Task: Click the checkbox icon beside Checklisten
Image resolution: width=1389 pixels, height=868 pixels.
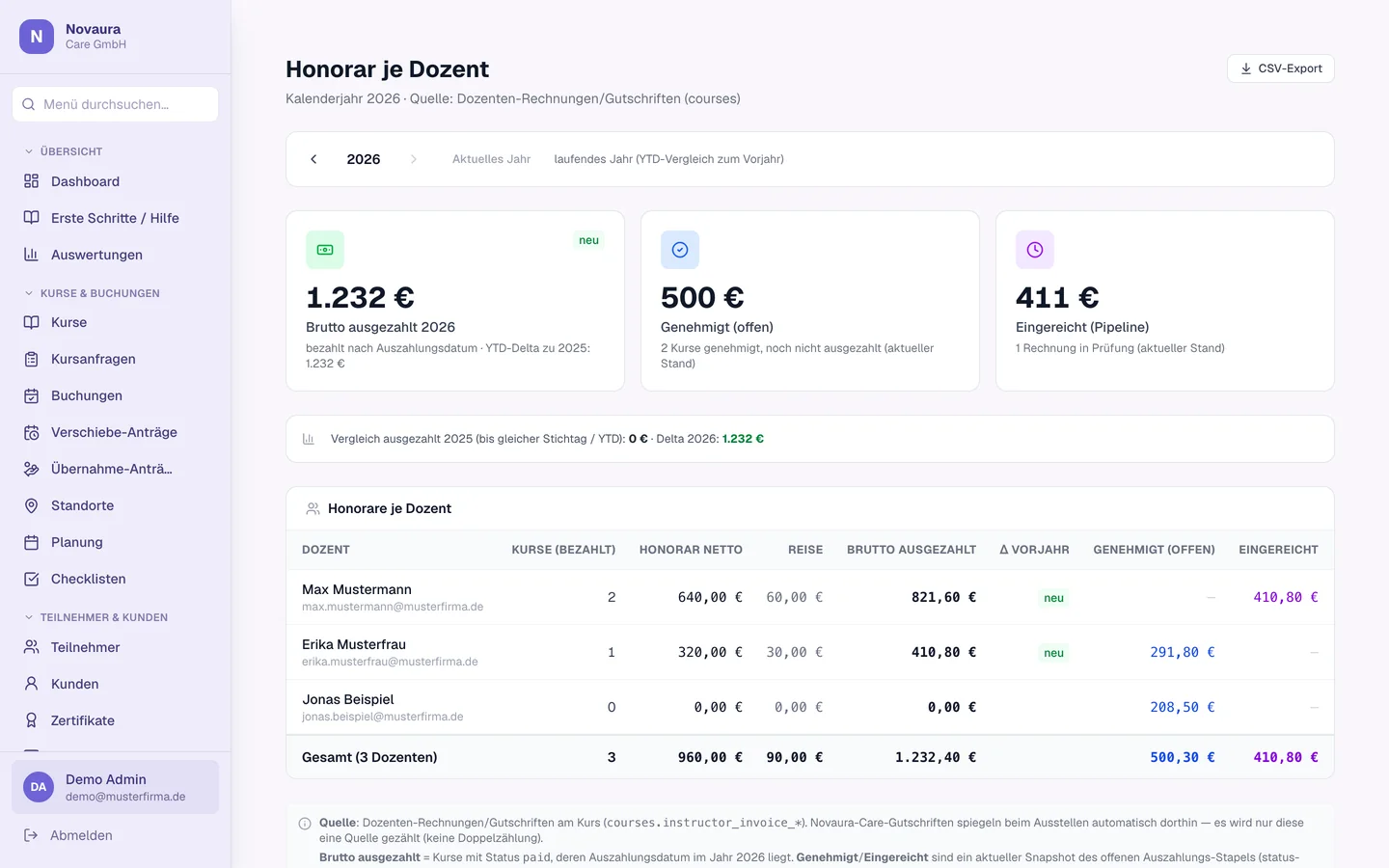Action: coord(31,579)
